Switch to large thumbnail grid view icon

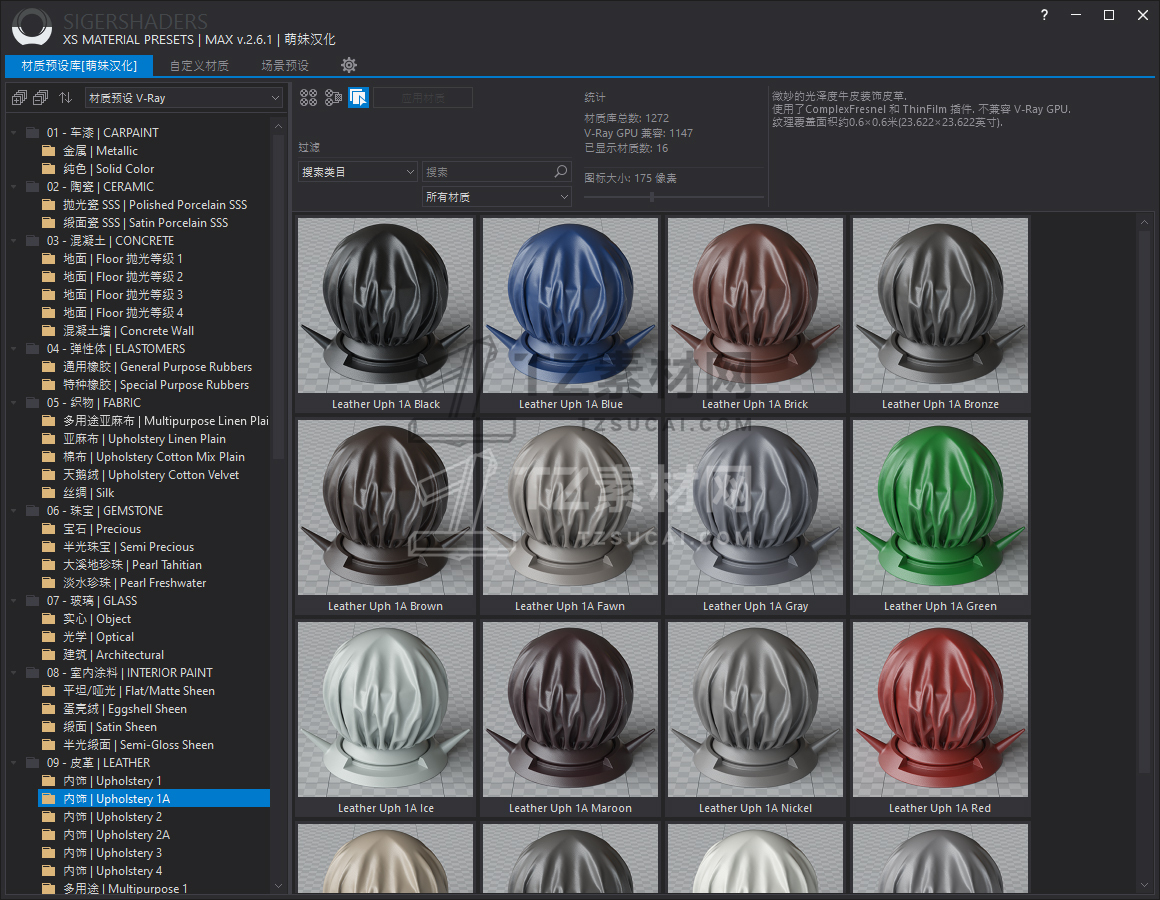(308, 98)
